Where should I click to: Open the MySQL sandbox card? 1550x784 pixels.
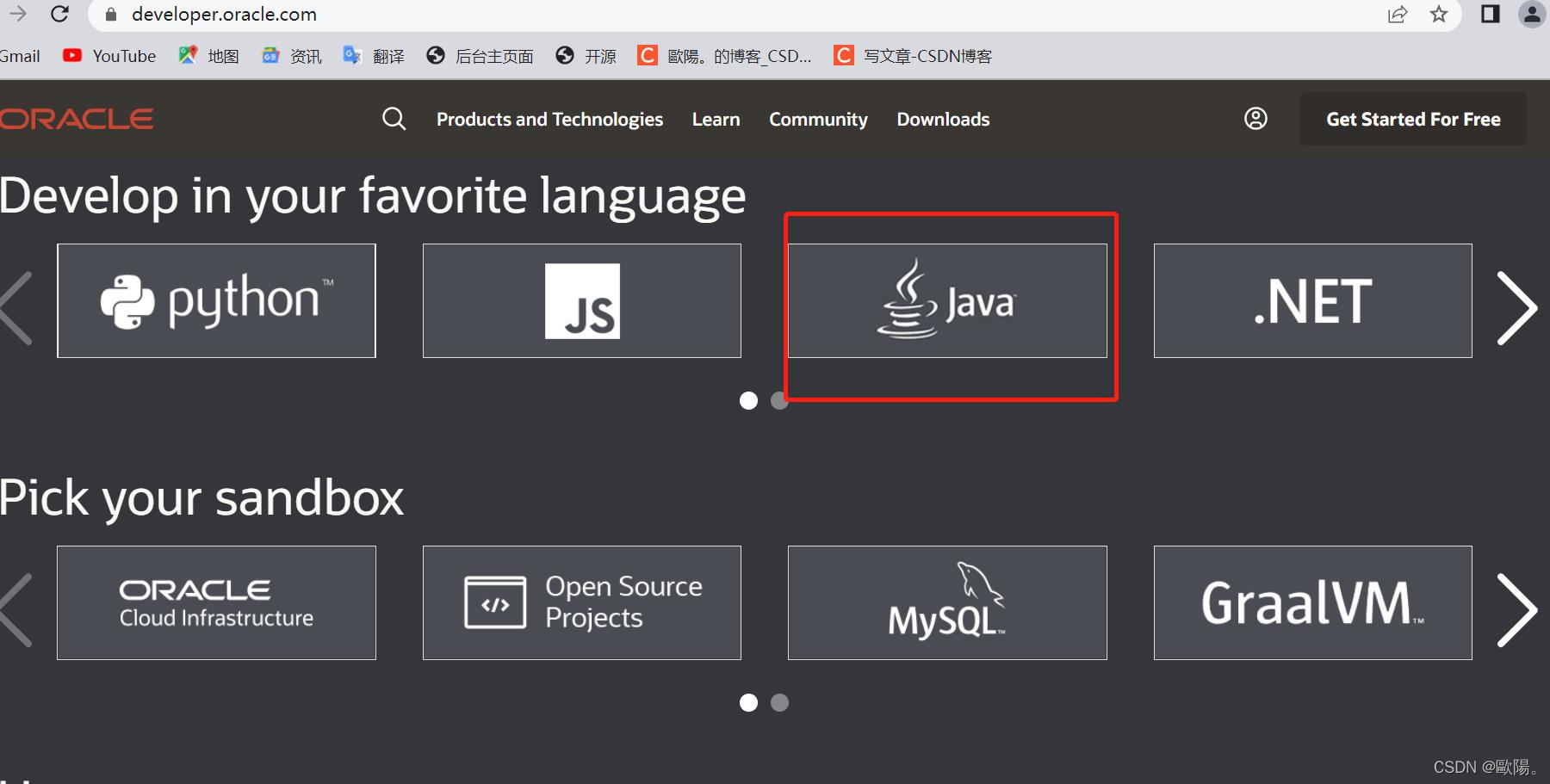point(947,602)
